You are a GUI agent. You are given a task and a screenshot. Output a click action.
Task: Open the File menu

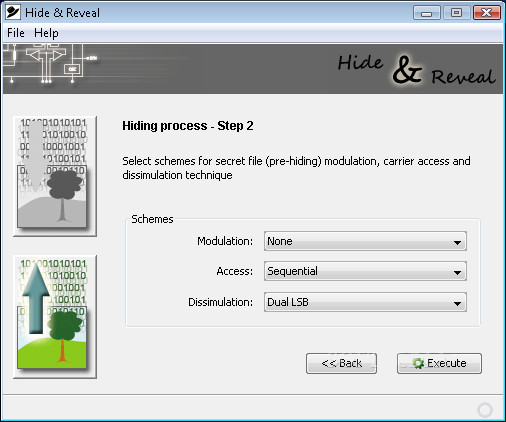(16, 33)
